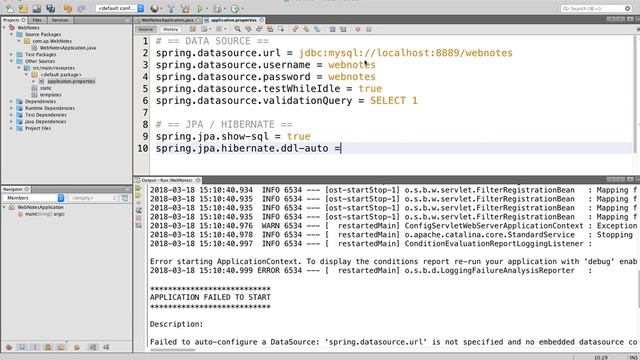Open the Run Project dropdown arrow
This screenshot has height=360, width=640.
tap(207, 9)
